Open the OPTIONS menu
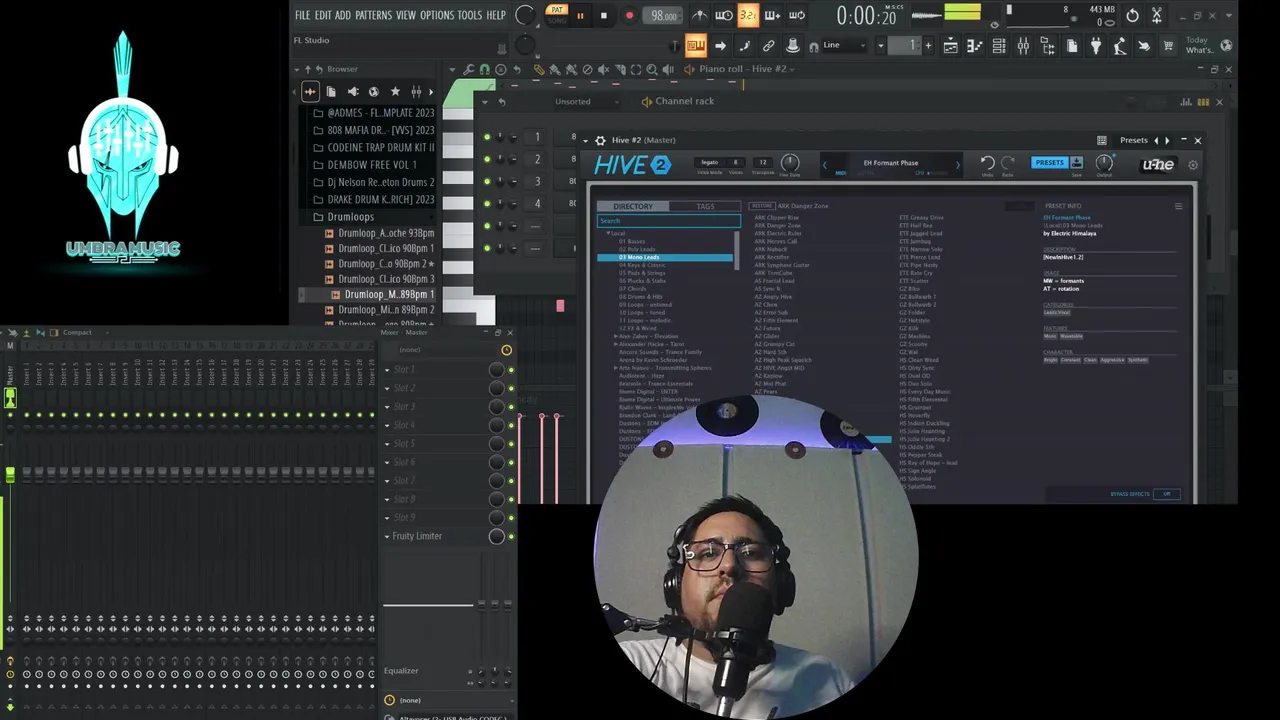This screenshot has height=720, width=1280. [x=437, y=15]
